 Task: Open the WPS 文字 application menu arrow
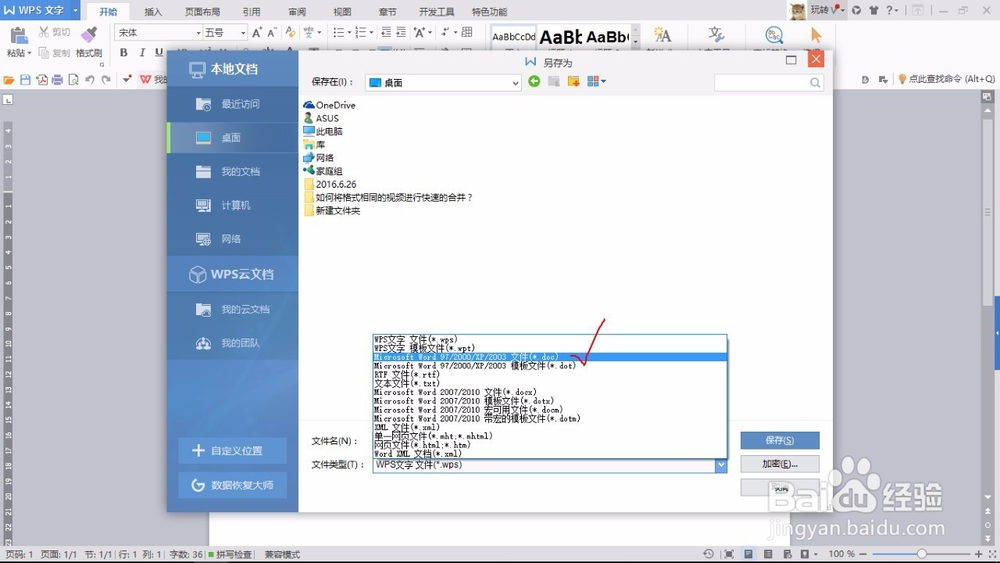pyautogui.click(x=75, y=10)
